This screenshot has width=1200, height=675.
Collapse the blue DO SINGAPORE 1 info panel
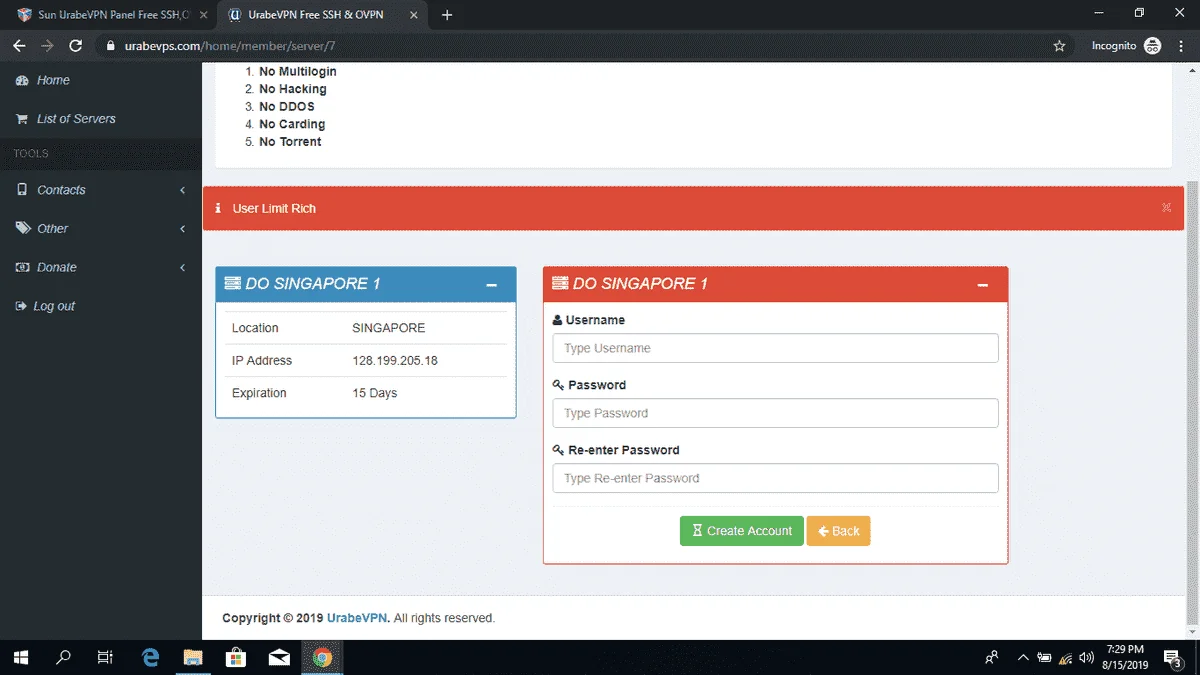coord(491,285)
